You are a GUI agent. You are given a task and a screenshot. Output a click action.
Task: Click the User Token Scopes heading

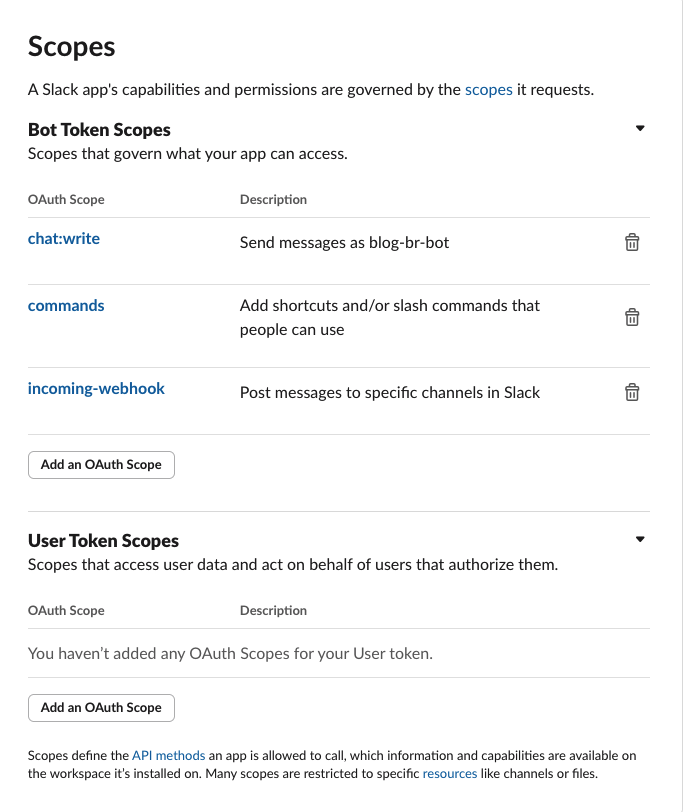[103, 541]
